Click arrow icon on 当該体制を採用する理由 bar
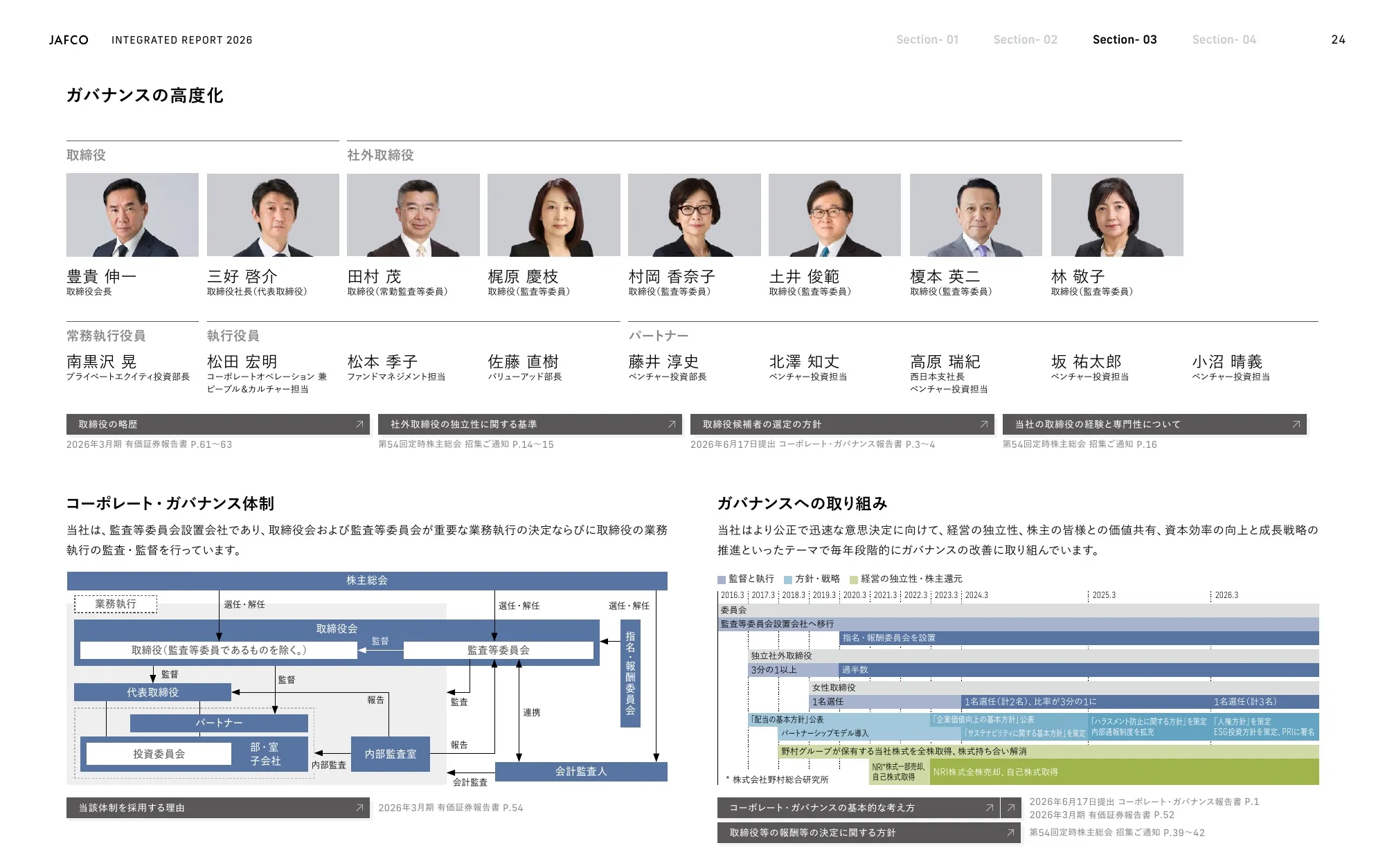1385x868 pixels. (359, 808)
